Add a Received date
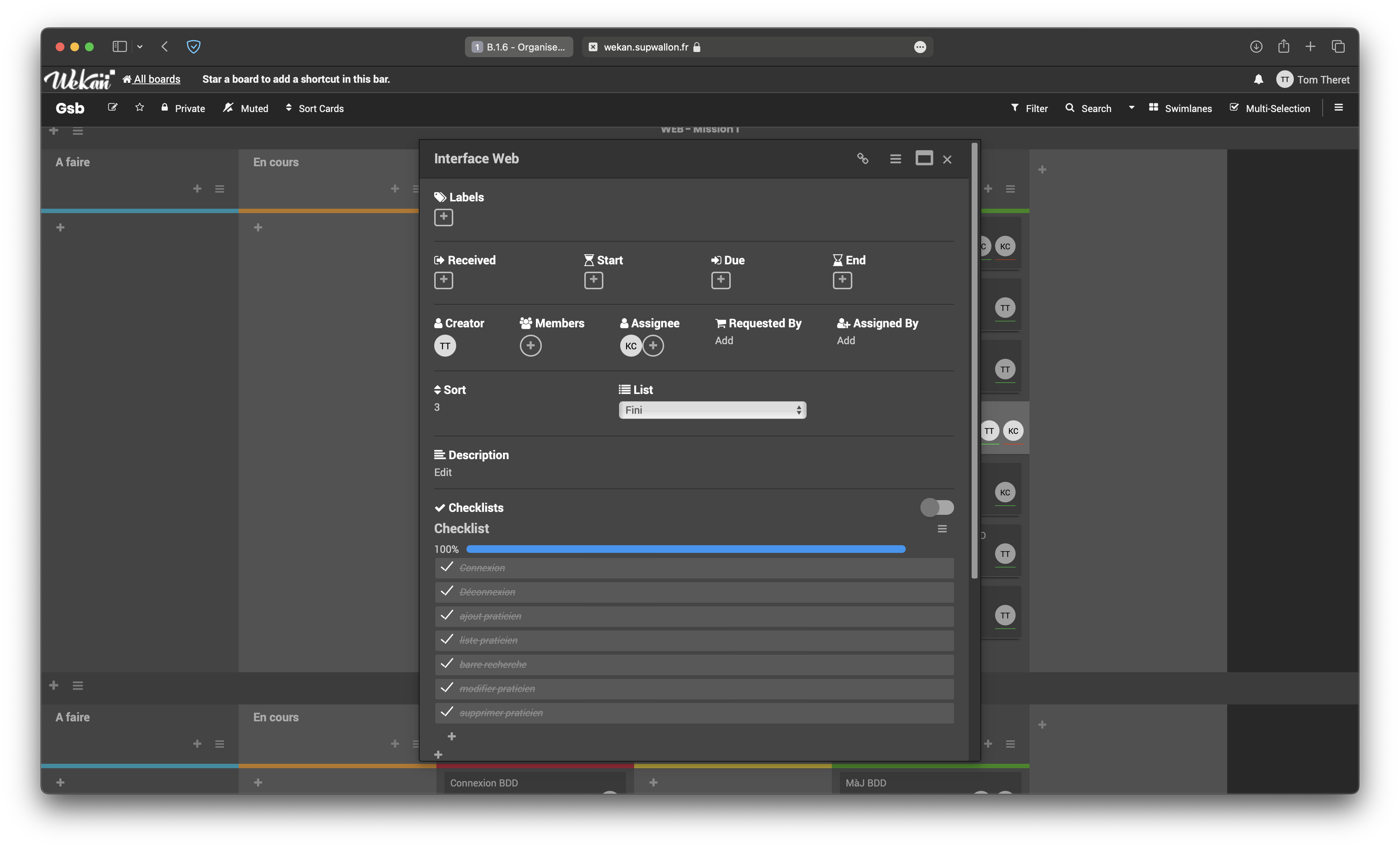The image size is (1400, 848). [x=444, y=280]
